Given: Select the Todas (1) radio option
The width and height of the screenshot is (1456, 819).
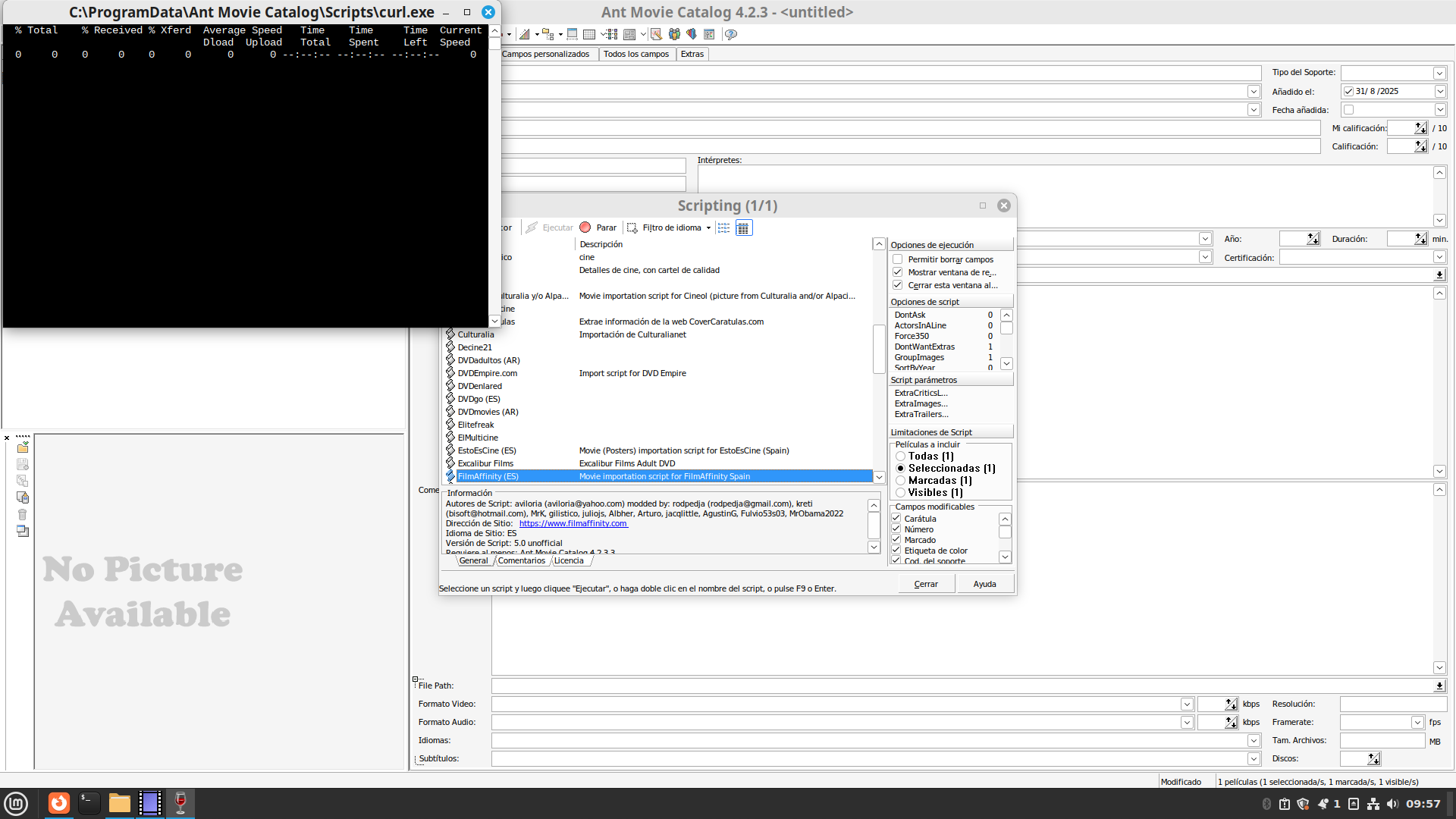Looking at the screenshot, I should pos(901,457).
